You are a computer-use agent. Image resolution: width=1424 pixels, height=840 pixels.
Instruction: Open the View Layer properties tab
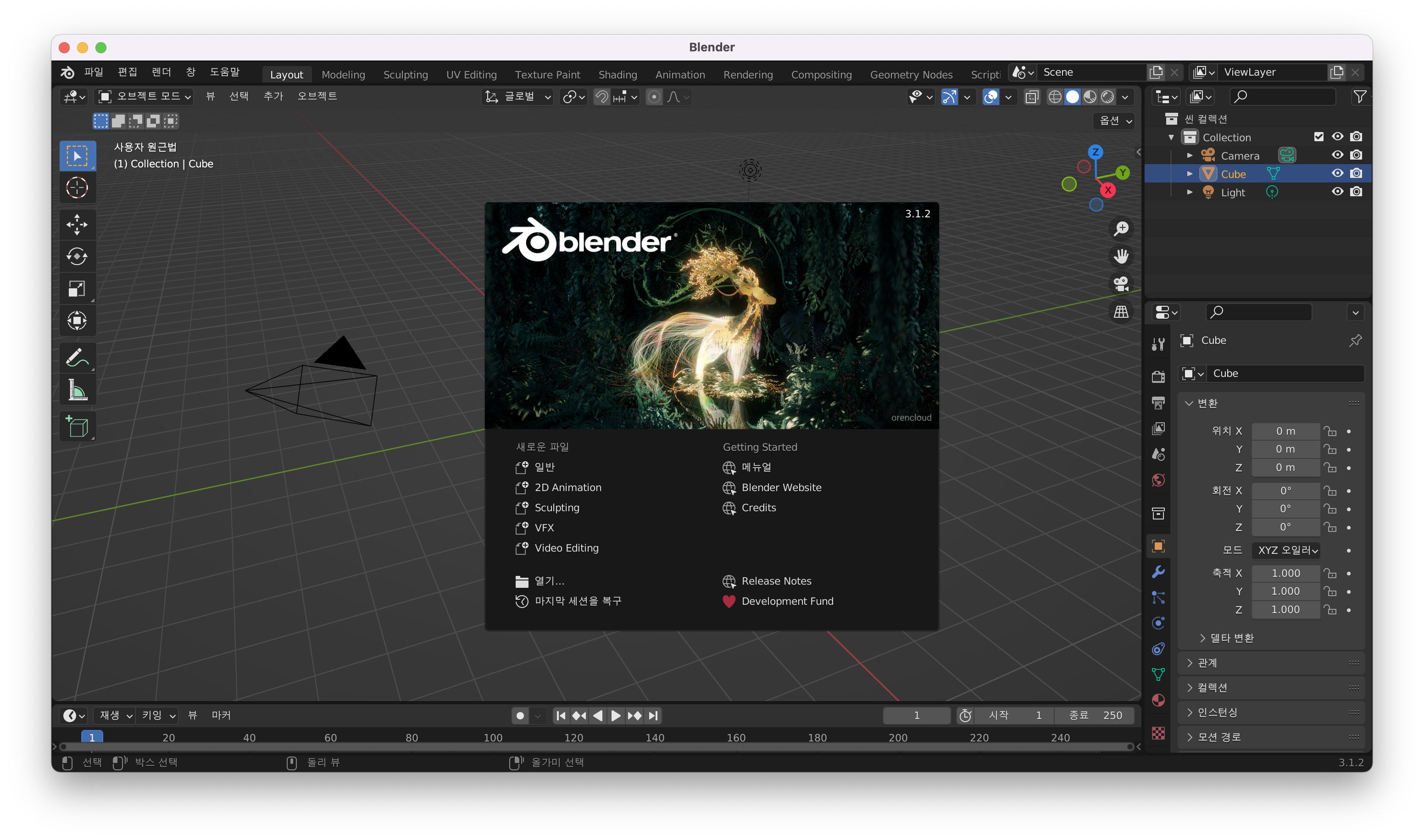coord(1158,429)
